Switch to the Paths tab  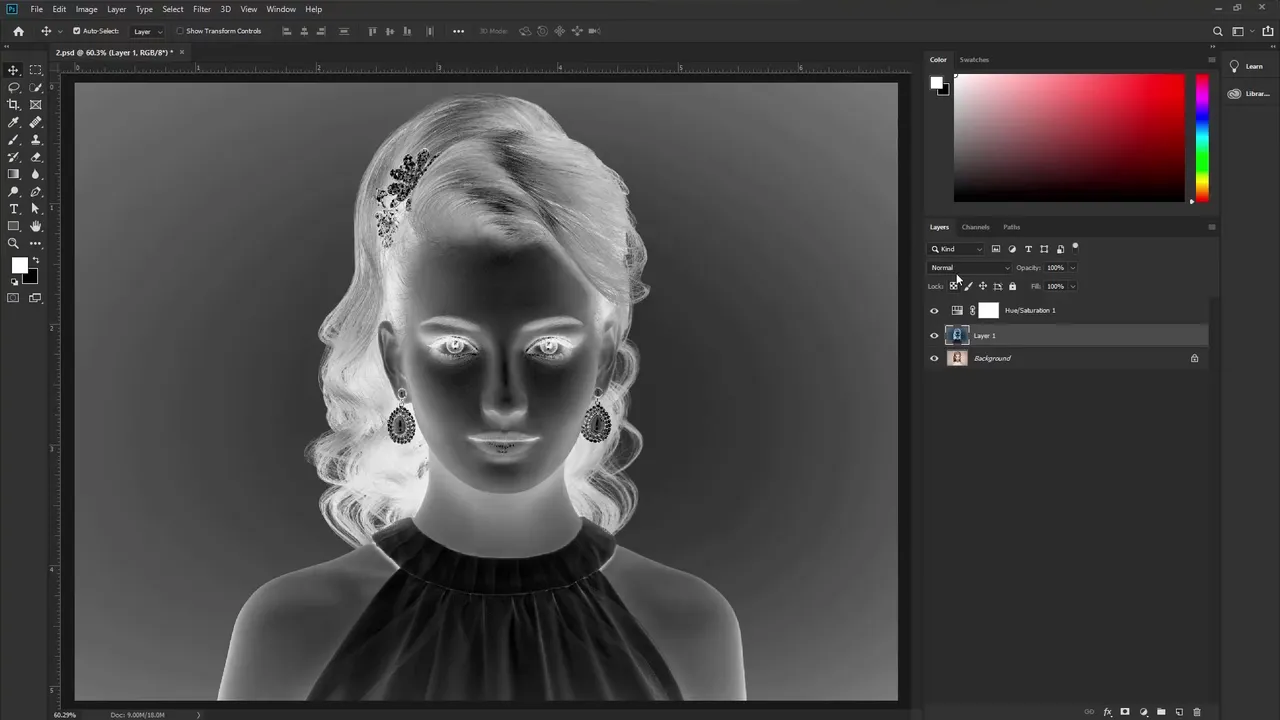tap(1012, 227)
